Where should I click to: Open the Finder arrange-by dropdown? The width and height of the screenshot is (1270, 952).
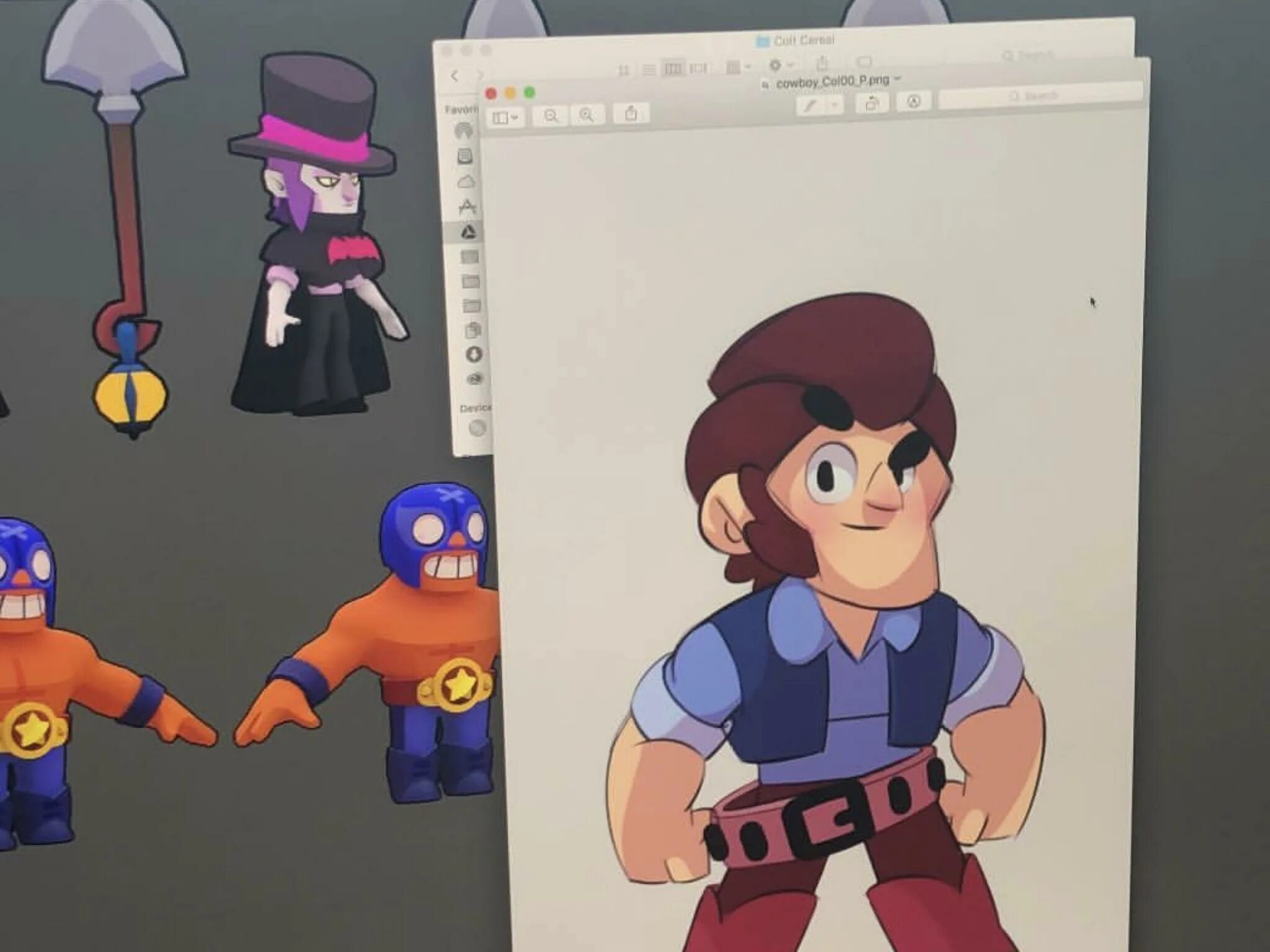coord(738,66)
